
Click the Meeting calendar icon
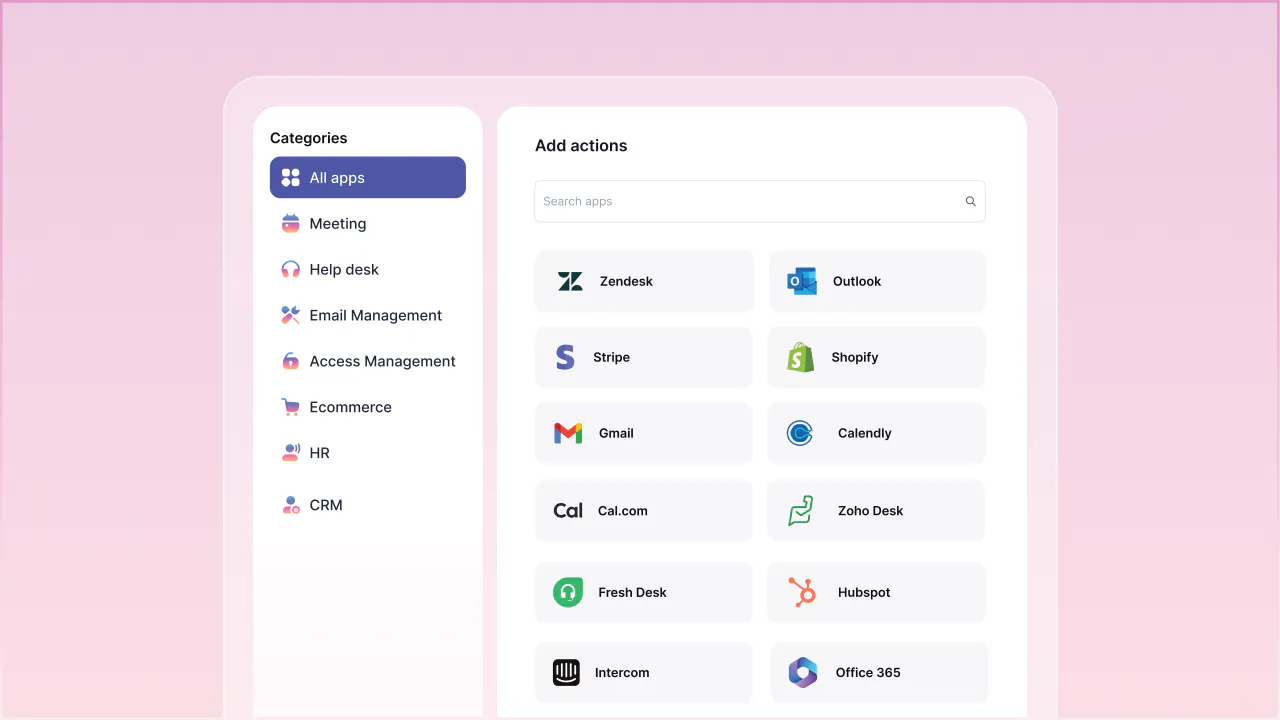click(x=291, y=224)
